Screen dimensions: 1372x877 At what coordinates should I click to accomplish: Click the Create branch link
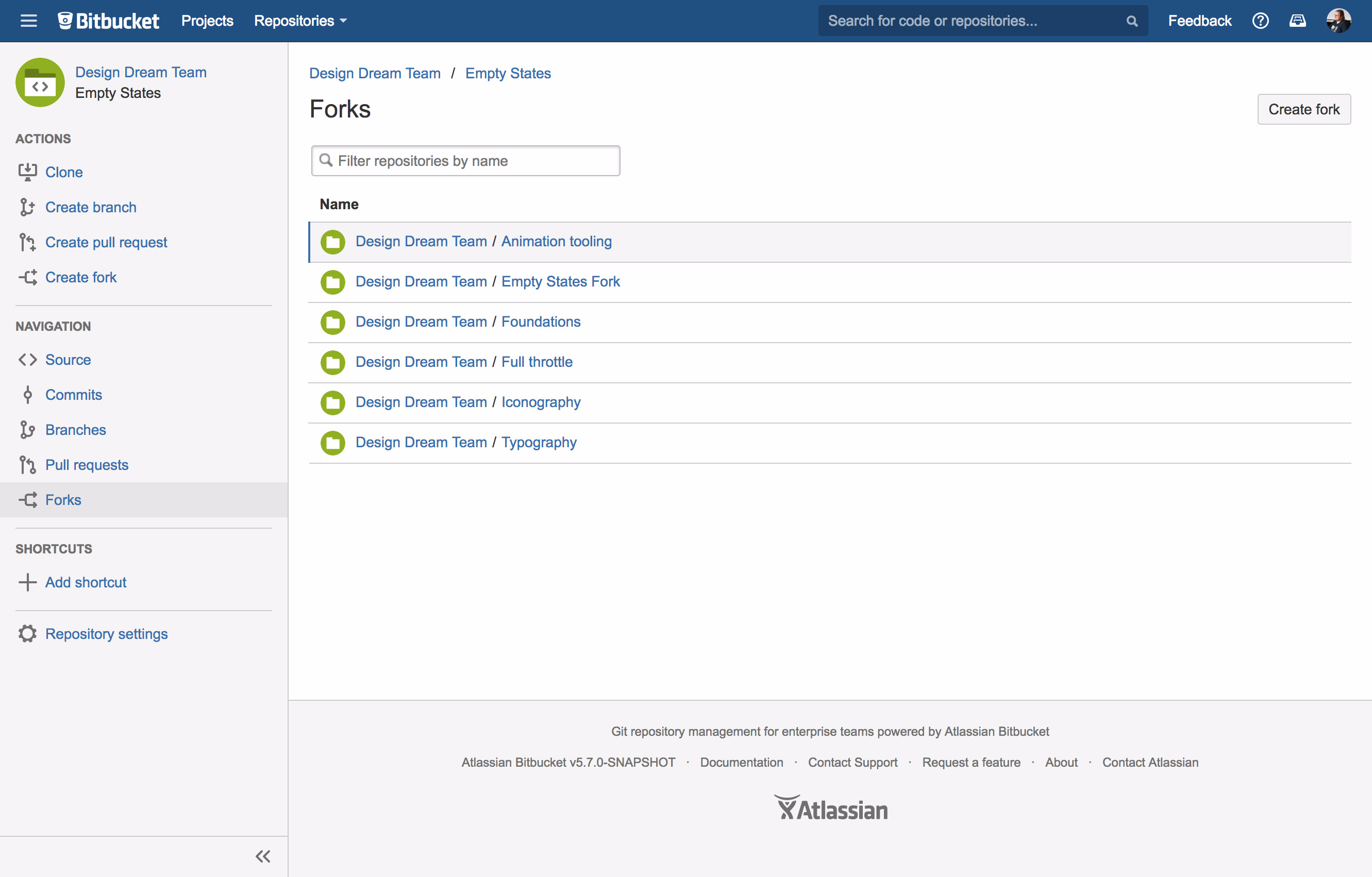click(91, 207)
